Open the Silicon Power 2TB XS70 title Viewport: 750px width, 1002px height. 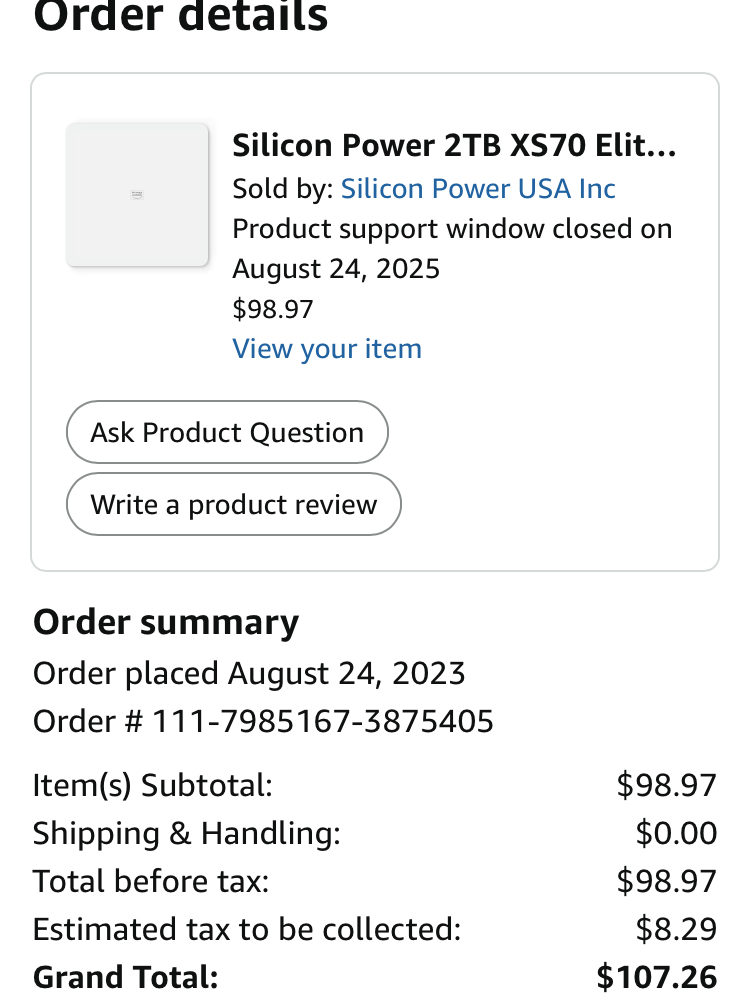pyautogui.click(x=455, y=146)
